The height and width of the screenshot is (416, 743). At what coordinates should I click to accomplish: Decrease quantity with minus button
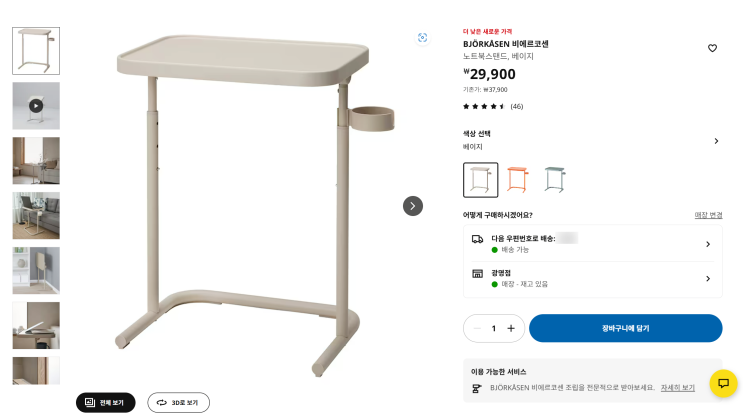pyautogui.click(x=477, y=328)
